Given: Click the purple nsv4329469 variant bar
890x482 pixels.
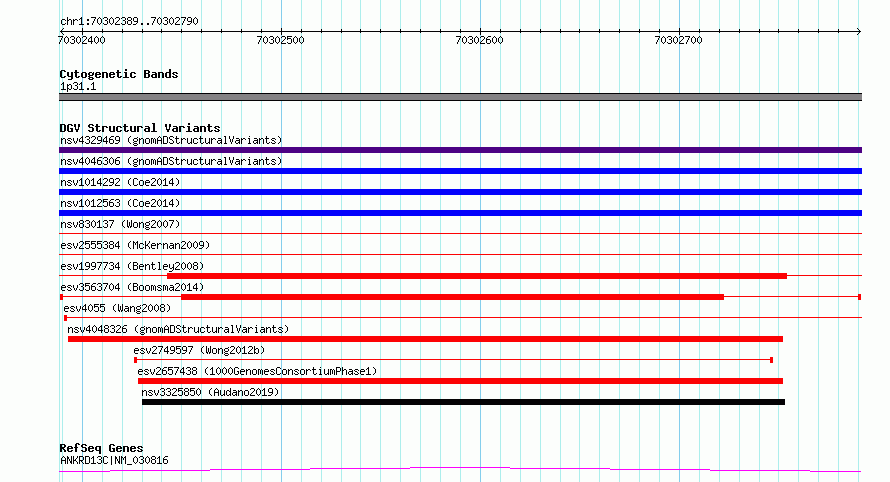Looking at the screenshot, I should point(460,150).
